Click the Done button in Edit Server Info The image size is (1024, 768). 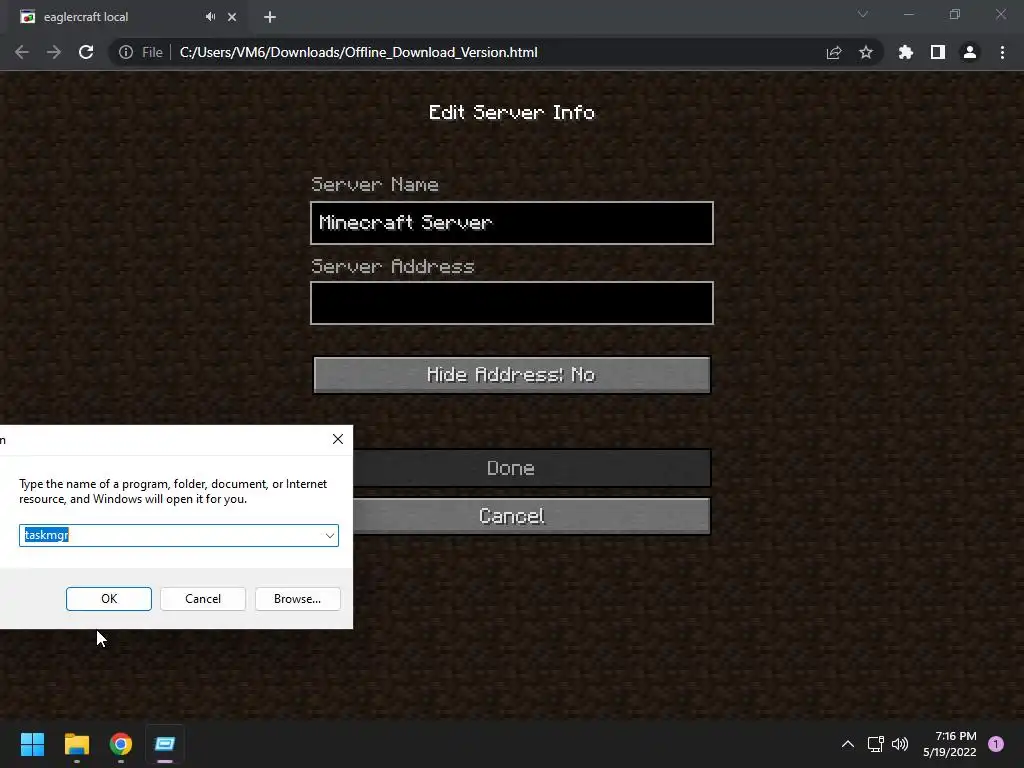tap(532, 468)
